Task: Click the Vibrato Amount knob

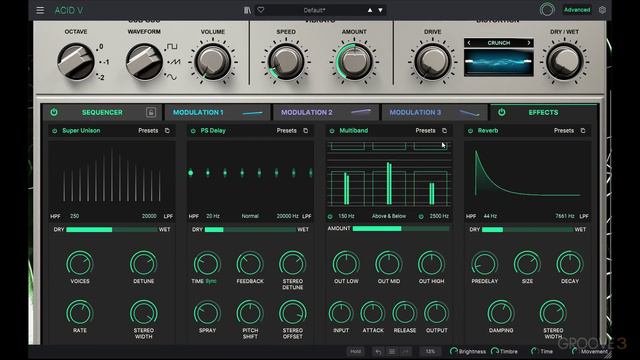Action: click(354, 62)
